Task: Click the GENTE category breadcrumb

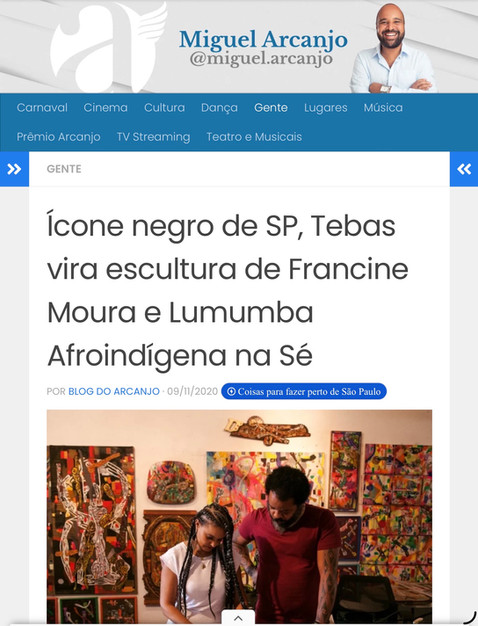Action: coord(64,169)
